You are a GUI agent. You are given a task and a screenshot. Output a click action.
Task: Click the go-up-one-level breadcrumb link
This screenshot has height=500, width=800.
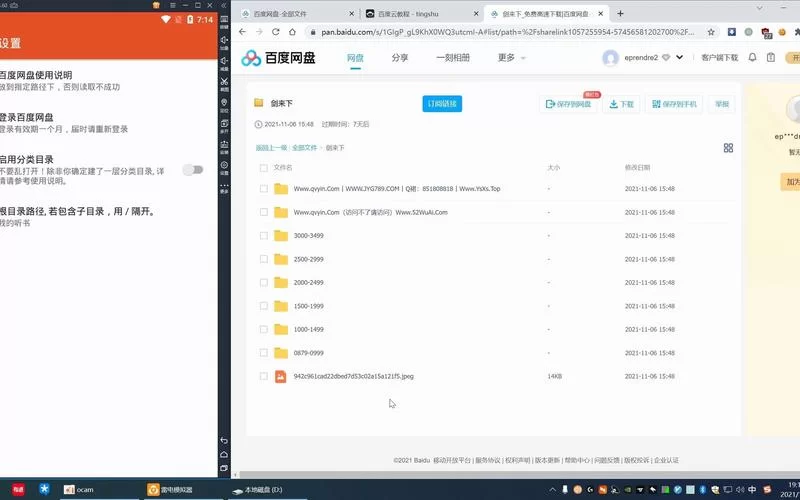[x=271, y=148]
